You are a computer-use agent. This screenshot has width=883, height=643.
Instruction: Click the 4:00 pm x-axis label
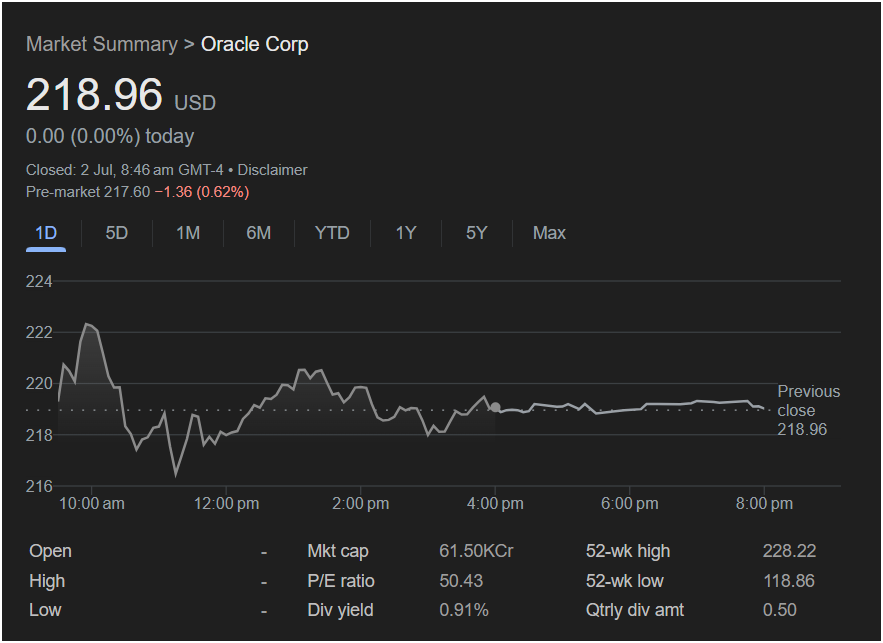coord(495,504)
